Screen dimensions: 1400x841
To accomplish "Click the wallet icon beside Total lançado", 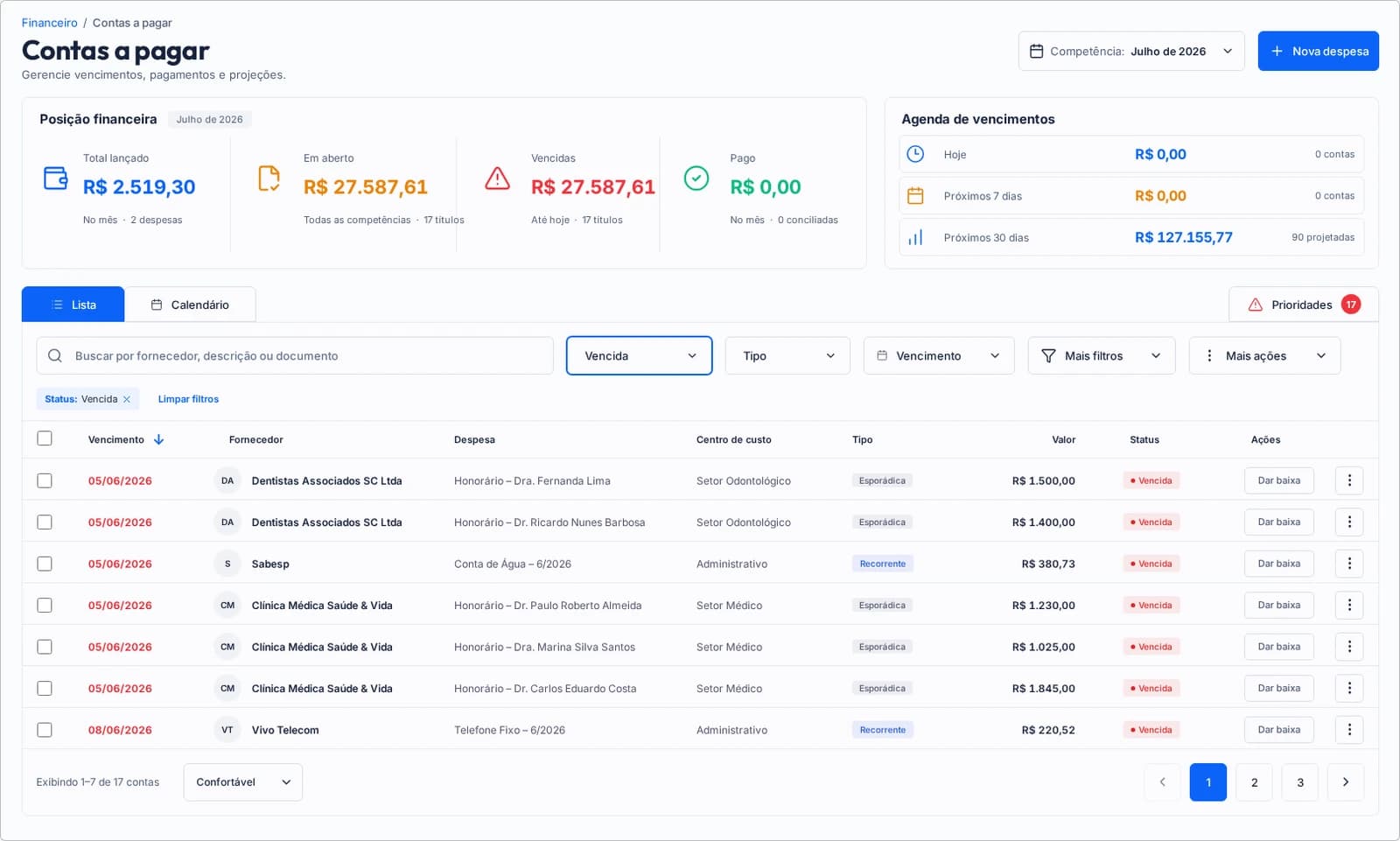I will (56, 179).
